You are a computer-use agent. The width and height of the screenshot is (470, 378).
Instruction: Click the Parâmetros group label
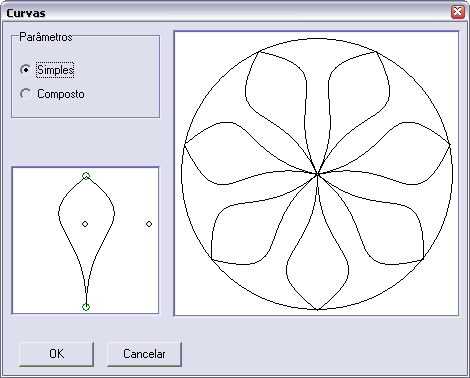(x=46, y=37)
